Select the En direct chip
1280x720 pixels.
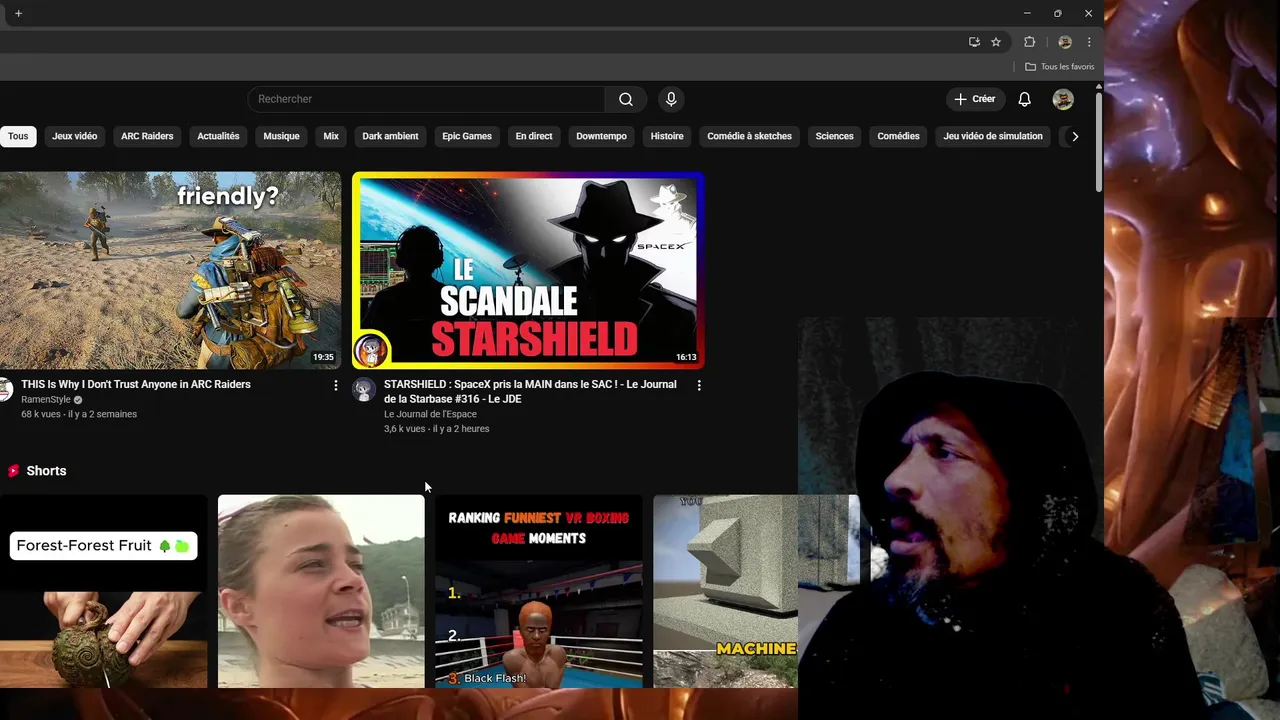534,136
